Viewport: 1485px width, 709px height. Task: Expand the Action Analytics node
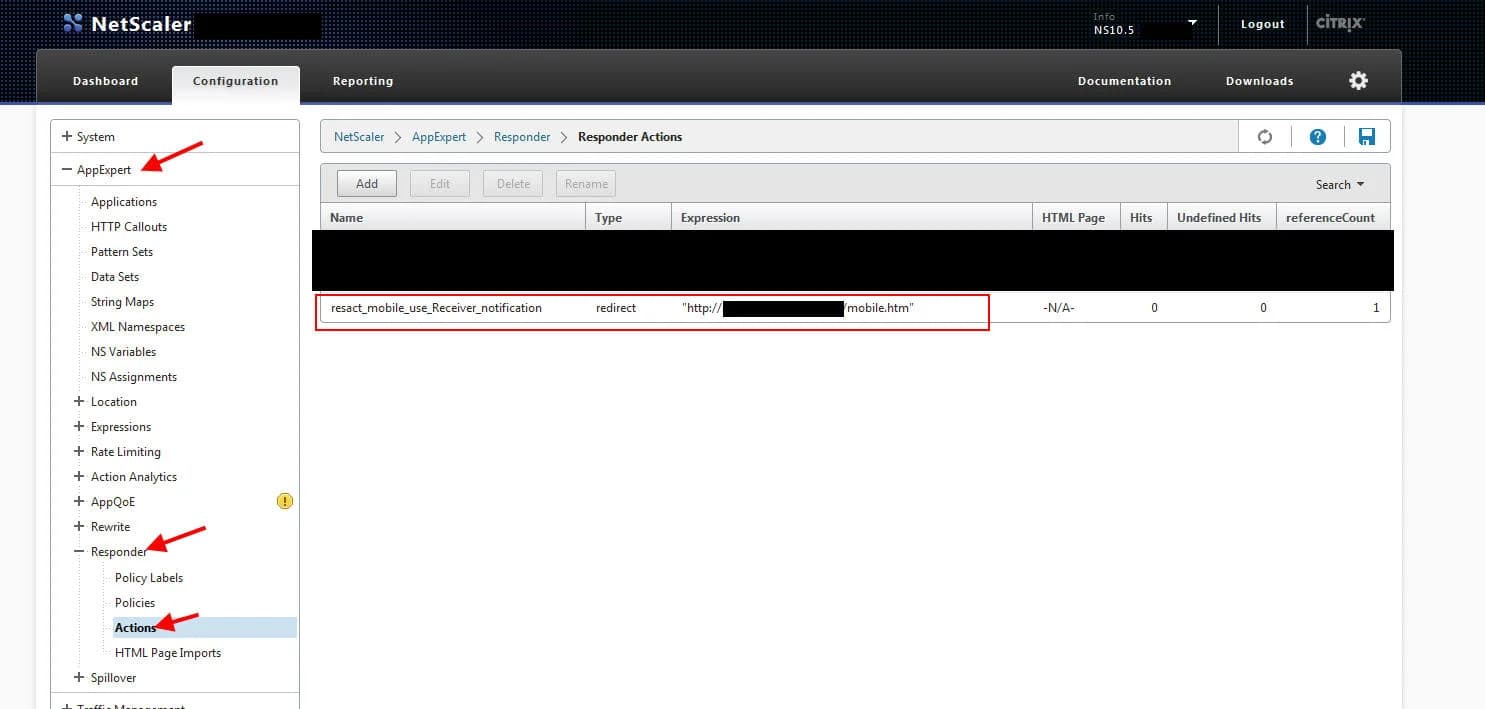click(80, 477)
